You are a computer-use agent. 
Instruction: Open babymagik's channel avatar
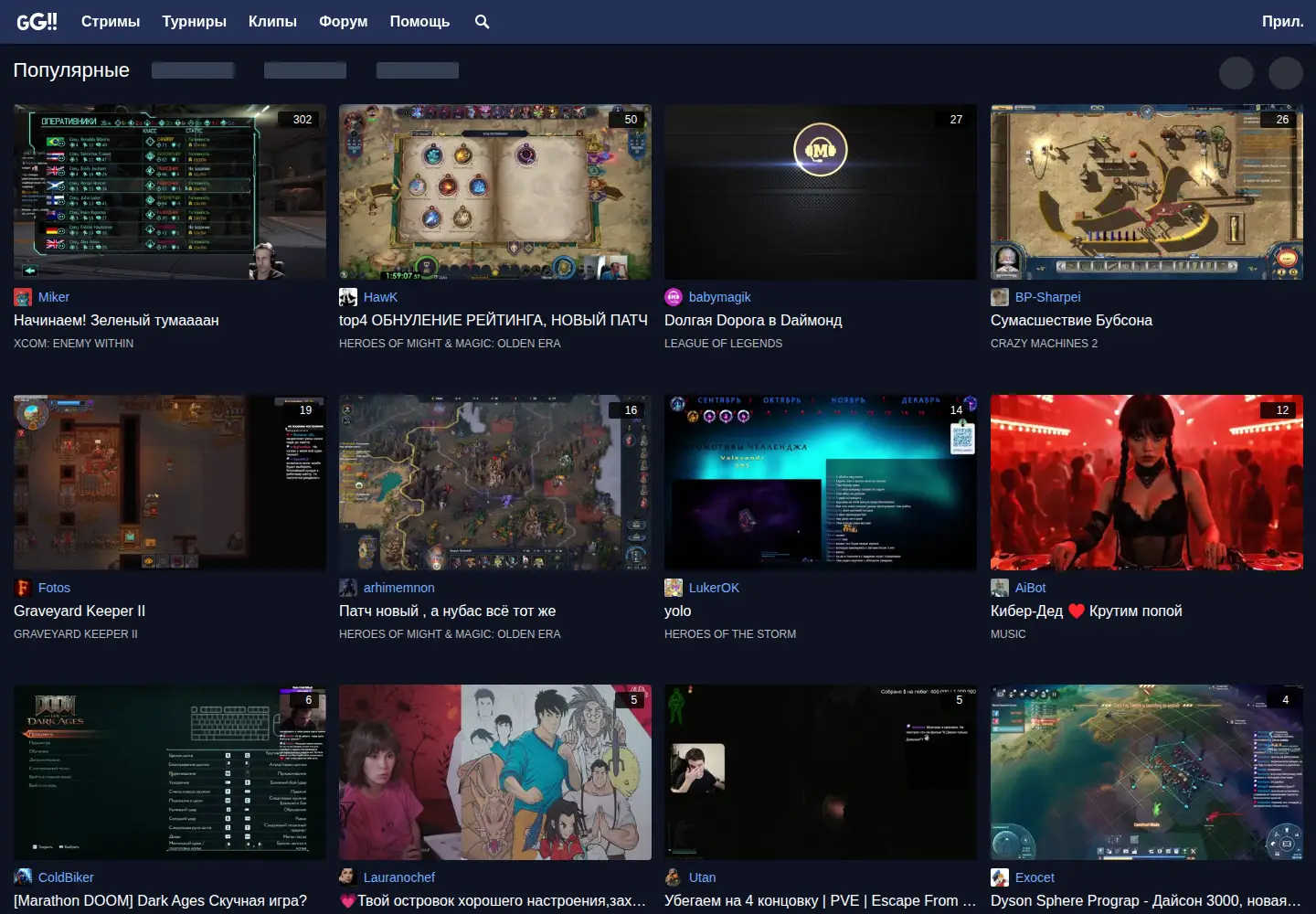tap(674, 297)
